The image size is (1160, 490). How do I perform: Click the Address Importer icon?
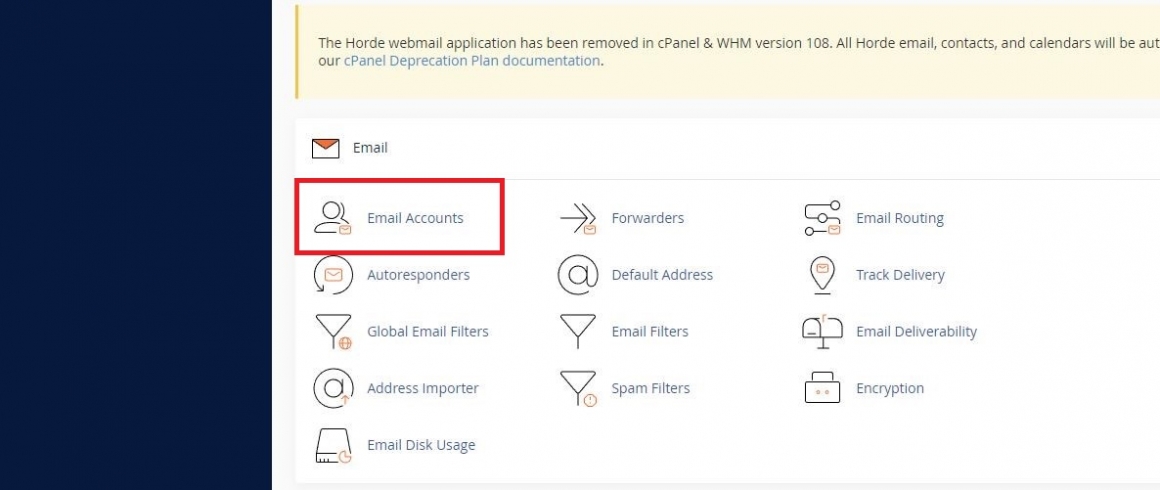coord(333,389)
